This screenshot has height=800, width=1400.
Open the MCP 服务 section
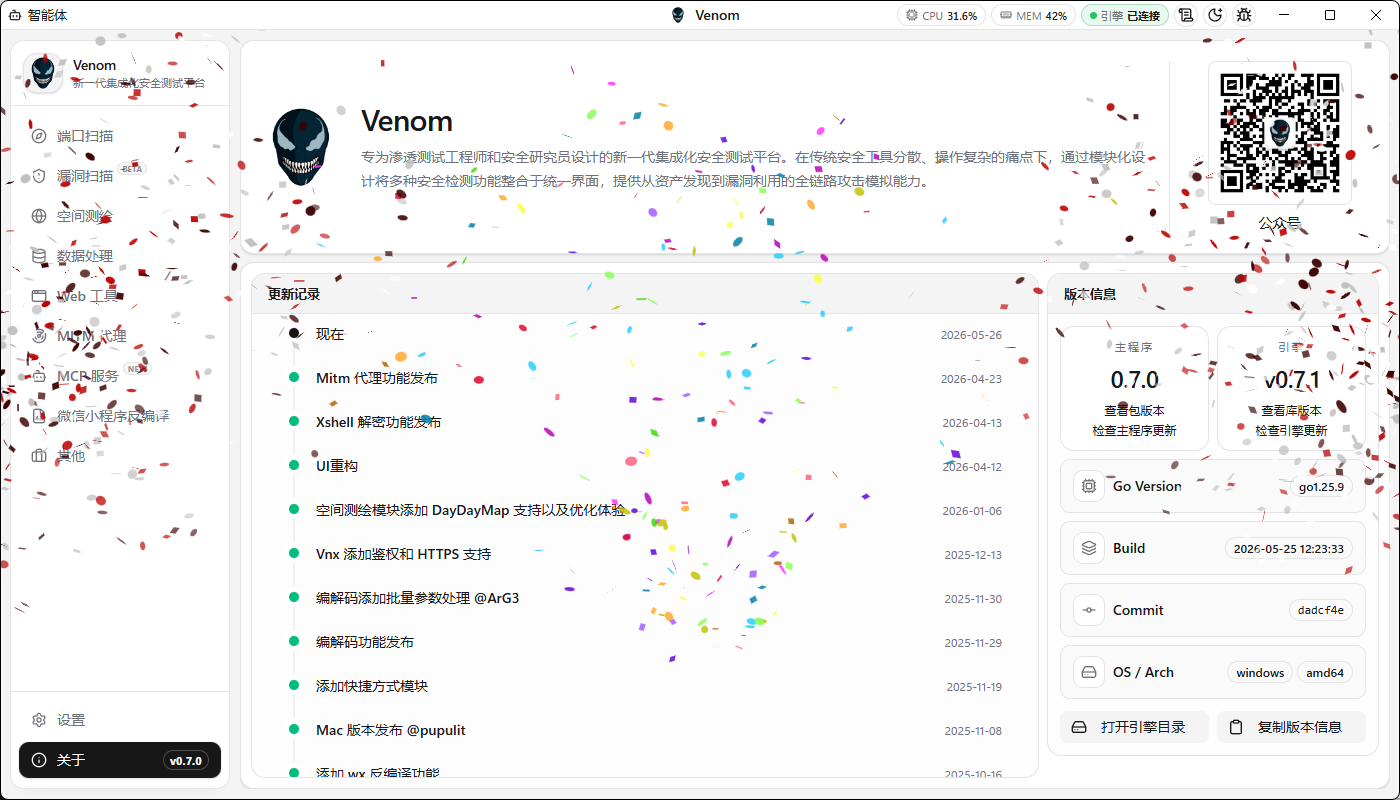[x=120, y=376]
